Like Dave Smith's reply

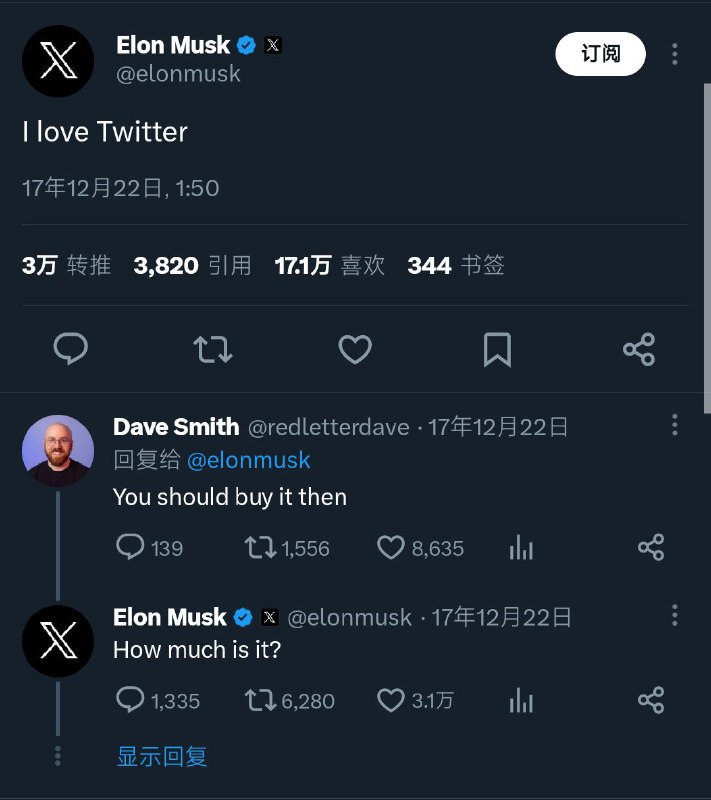390,547
